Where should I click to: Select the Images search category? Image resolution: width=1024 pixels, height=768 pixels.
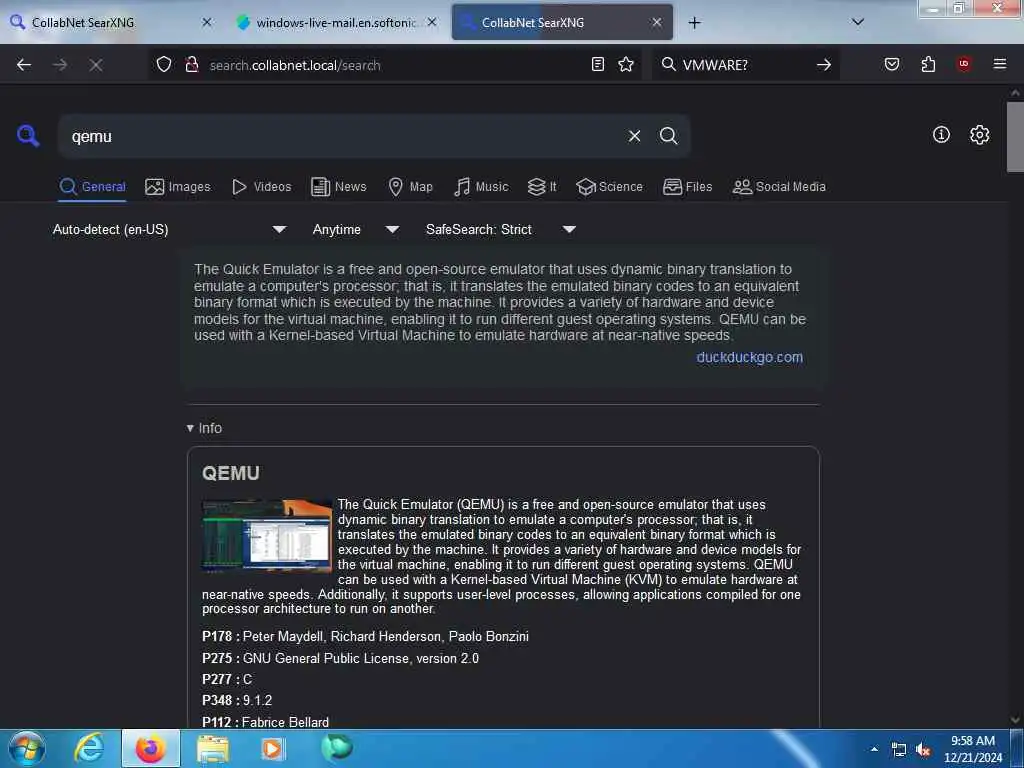178,187
